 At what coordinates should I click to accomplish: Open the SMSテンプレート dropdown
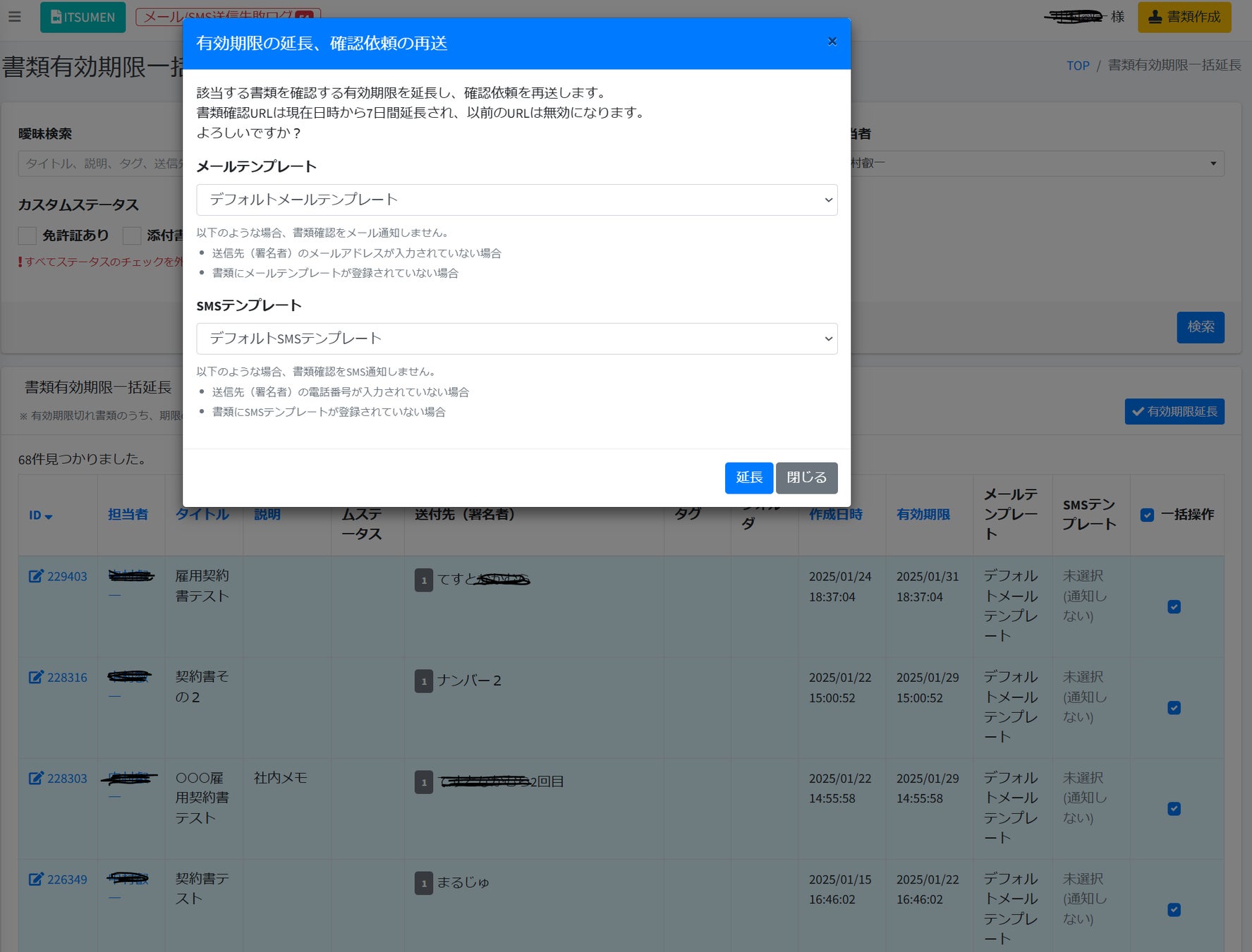point(516,338)
